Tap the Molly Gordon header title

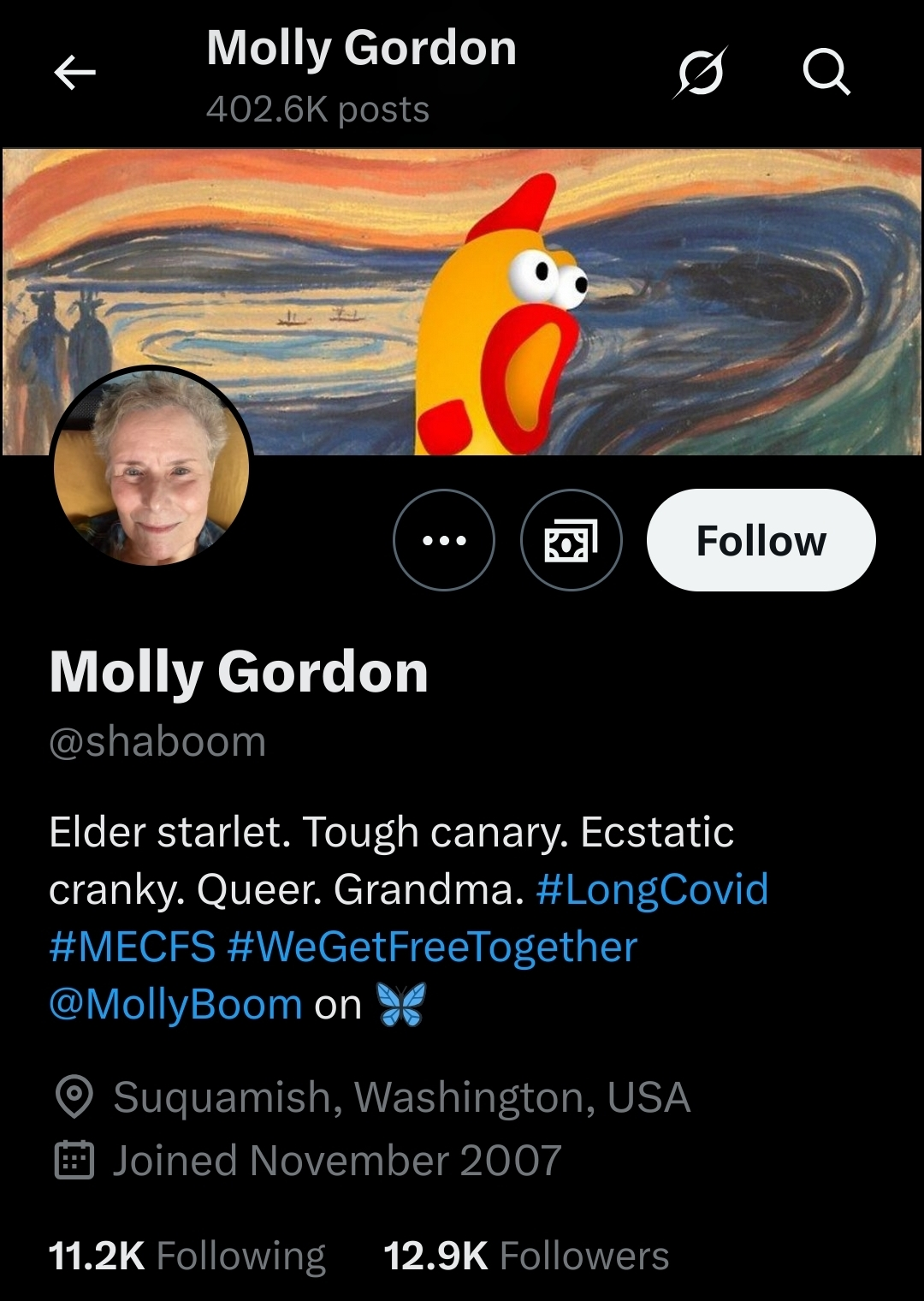[362, 48]
